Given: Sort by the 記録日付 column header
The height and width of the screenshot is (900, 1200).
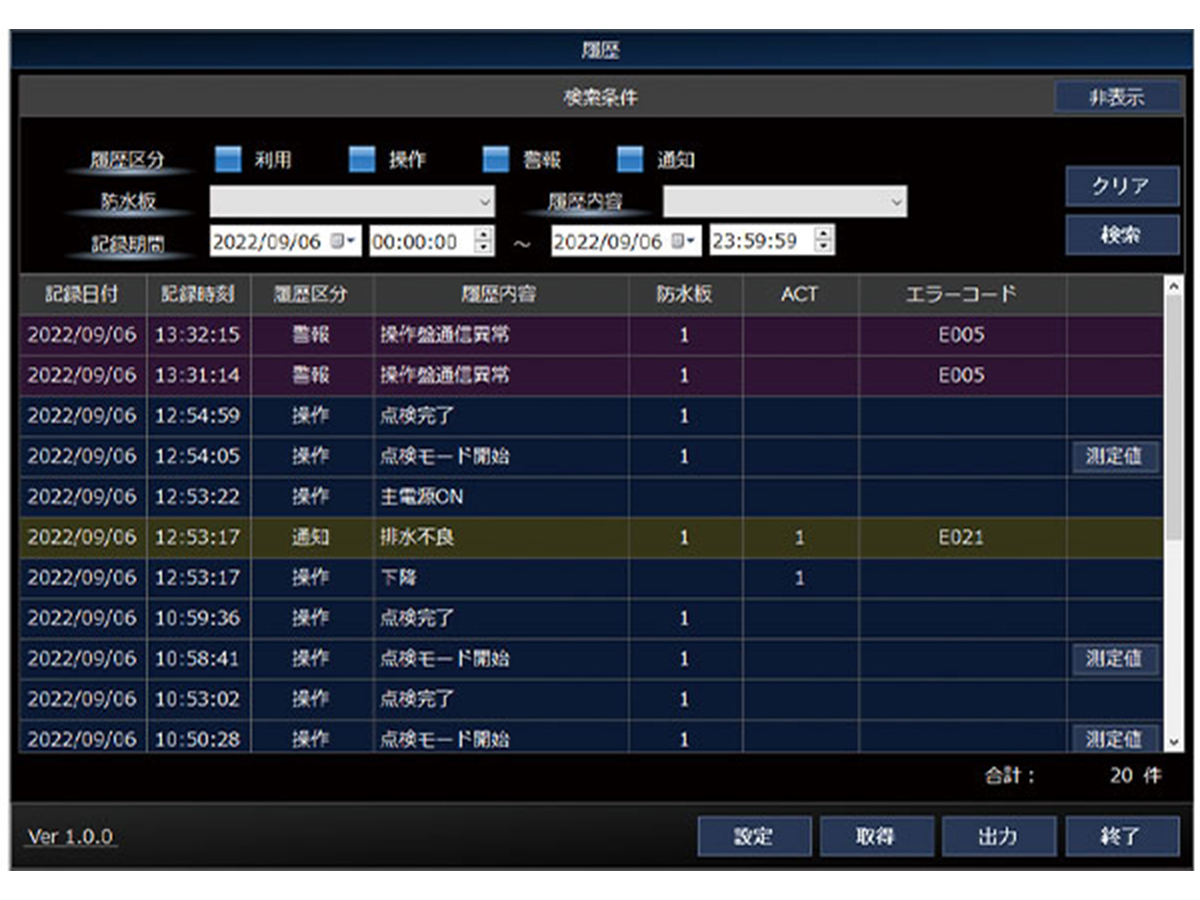Looking at the screenshot, I should click(x=82, y=294).
